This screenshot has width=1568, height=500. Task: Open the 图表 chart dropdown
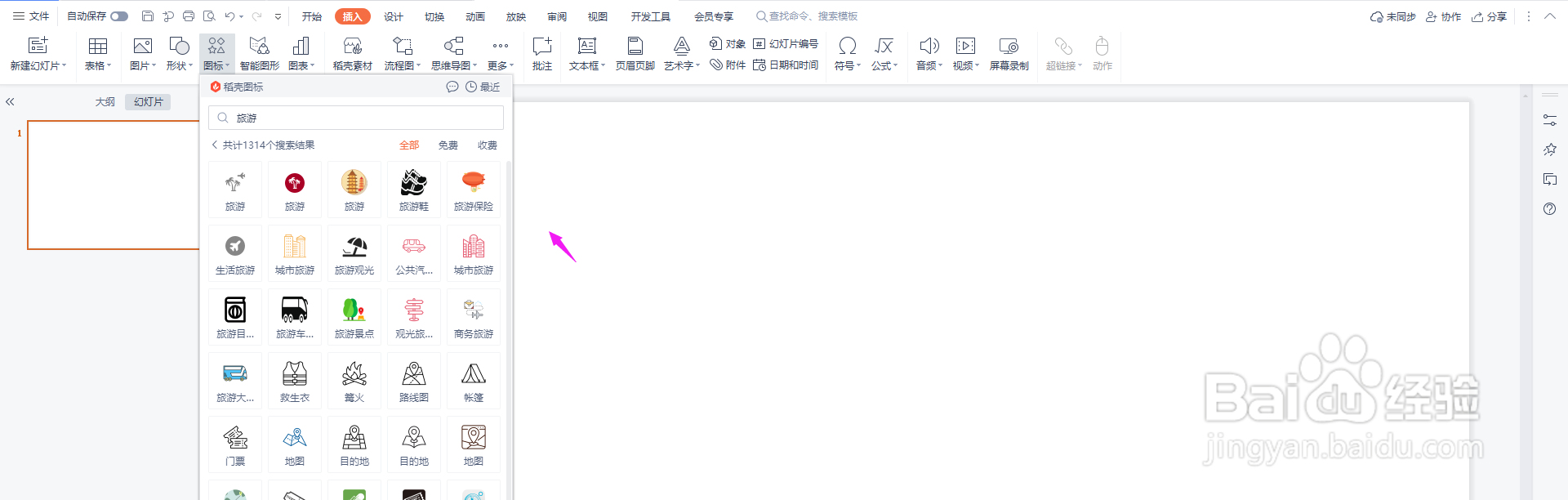(301, 54)
